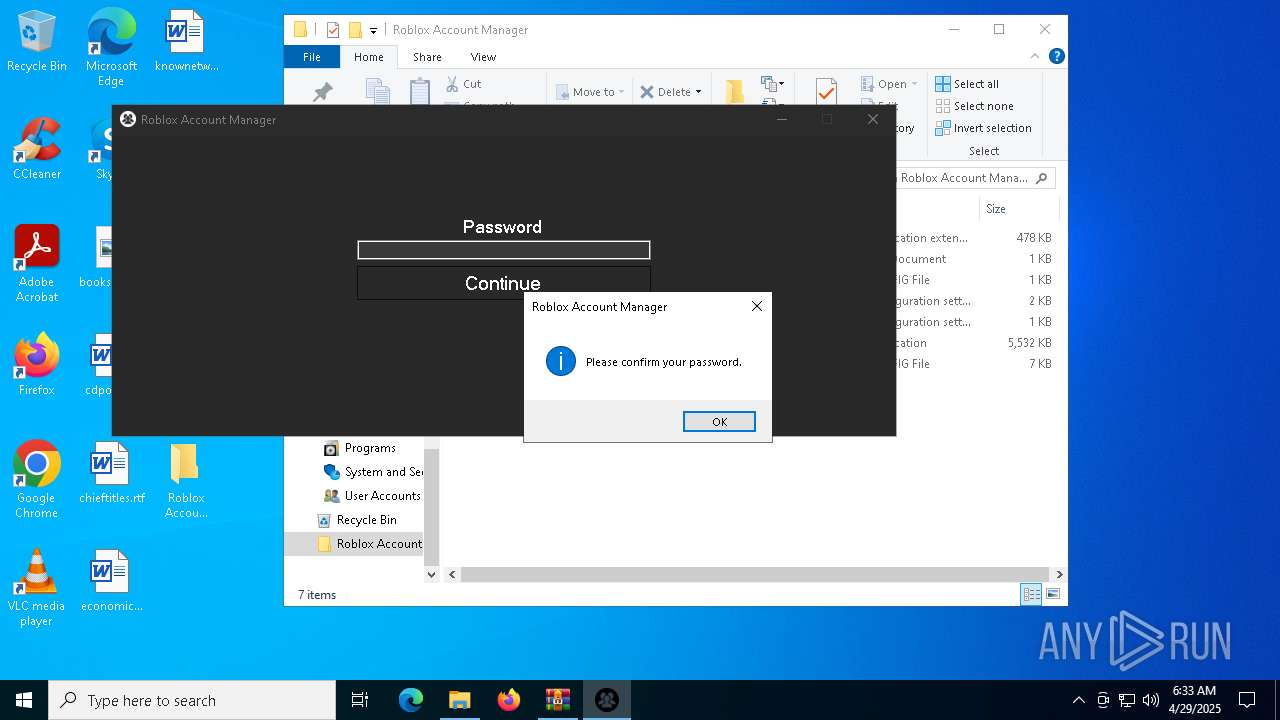Image resolution: width=1280 pixels, height=720 pixels.
Task: Open Firefox desktop shortcut
Action: [x=37, y=365]
